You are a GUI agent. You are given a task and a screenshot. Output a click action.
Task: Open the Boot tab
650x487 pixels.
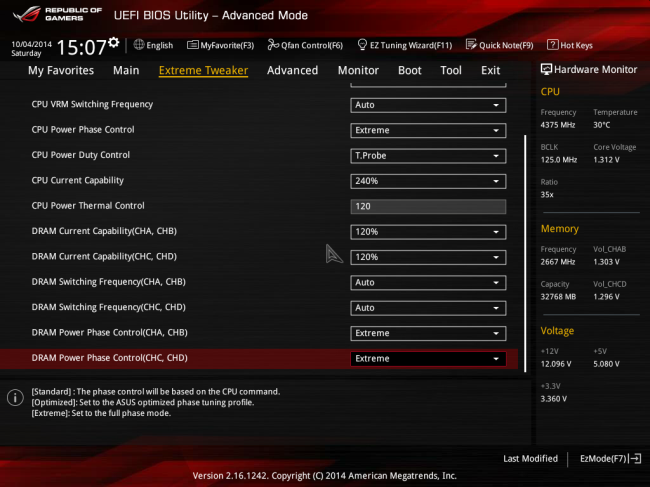click(x=410, y=70)
